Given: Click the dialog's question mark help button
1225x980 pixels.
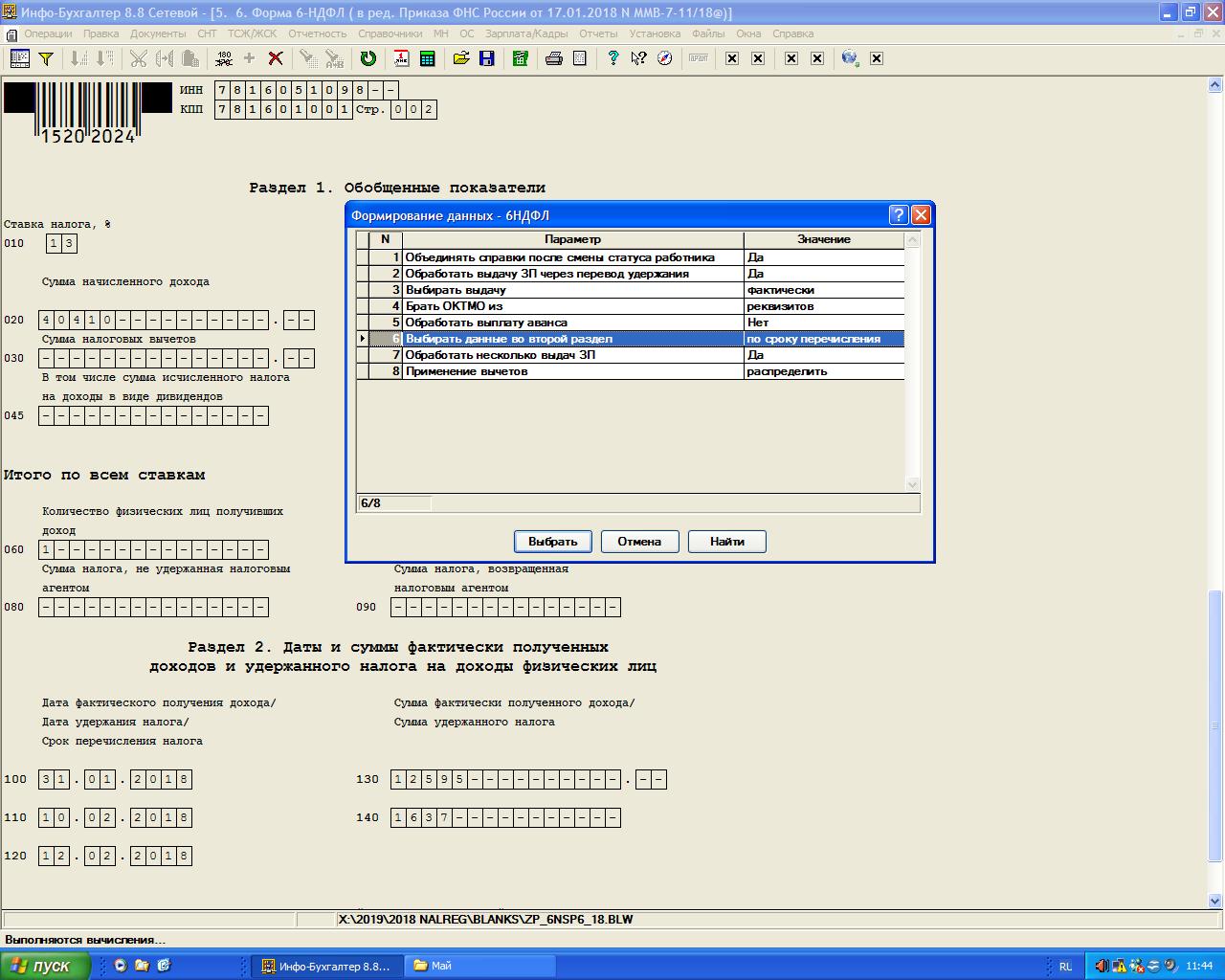Looking at the screenshot, I should pyautogui.click(x=898, y=214).
